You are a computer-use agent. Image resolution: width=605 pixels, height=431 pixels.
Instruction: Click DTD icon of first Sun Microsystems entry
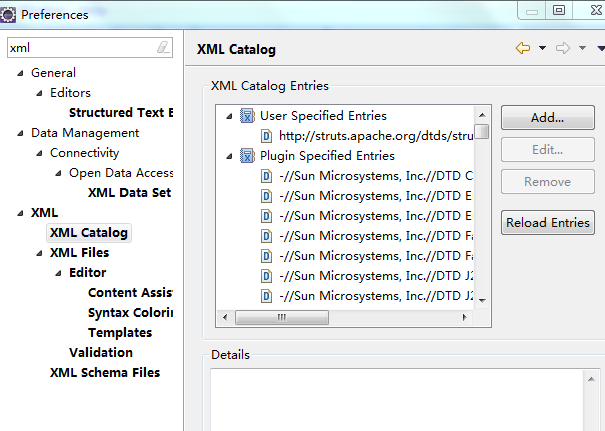click(x=266, y=176)
